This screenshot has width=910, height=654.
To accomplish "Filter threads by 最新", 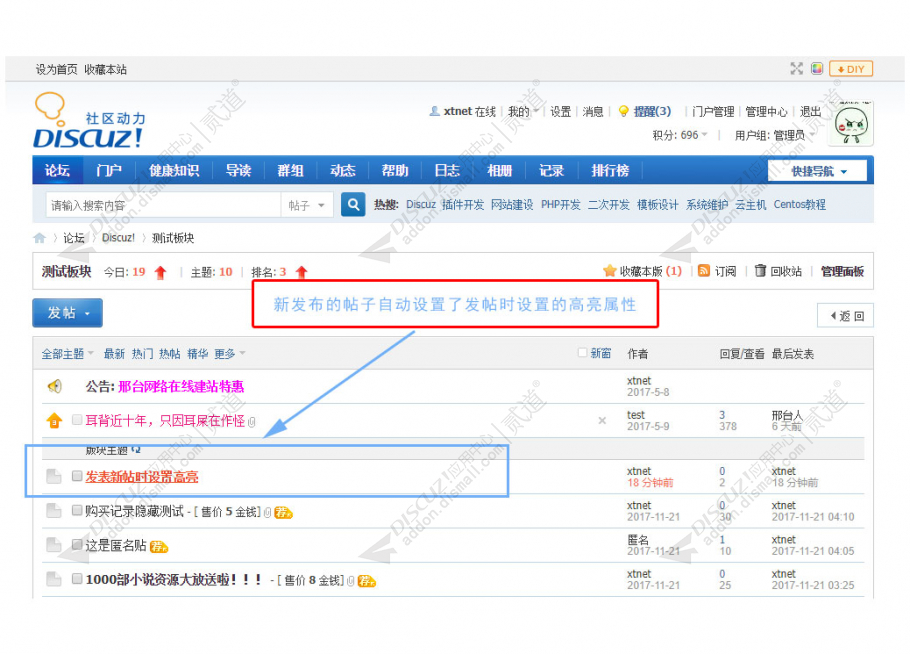I will [114, 353].
